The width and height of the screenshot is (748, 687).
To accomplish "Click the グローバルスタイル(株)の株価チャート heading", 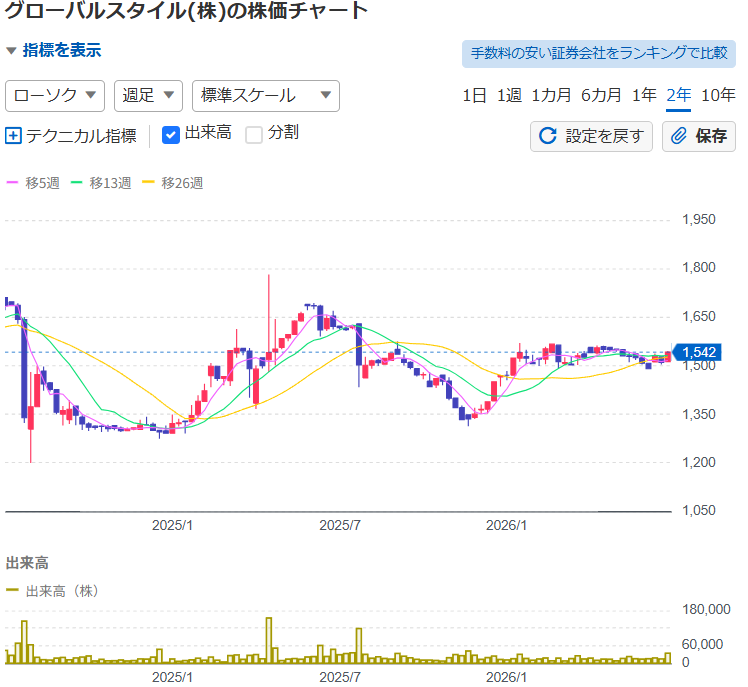I will pyautogui.click(x=186, y=10).
